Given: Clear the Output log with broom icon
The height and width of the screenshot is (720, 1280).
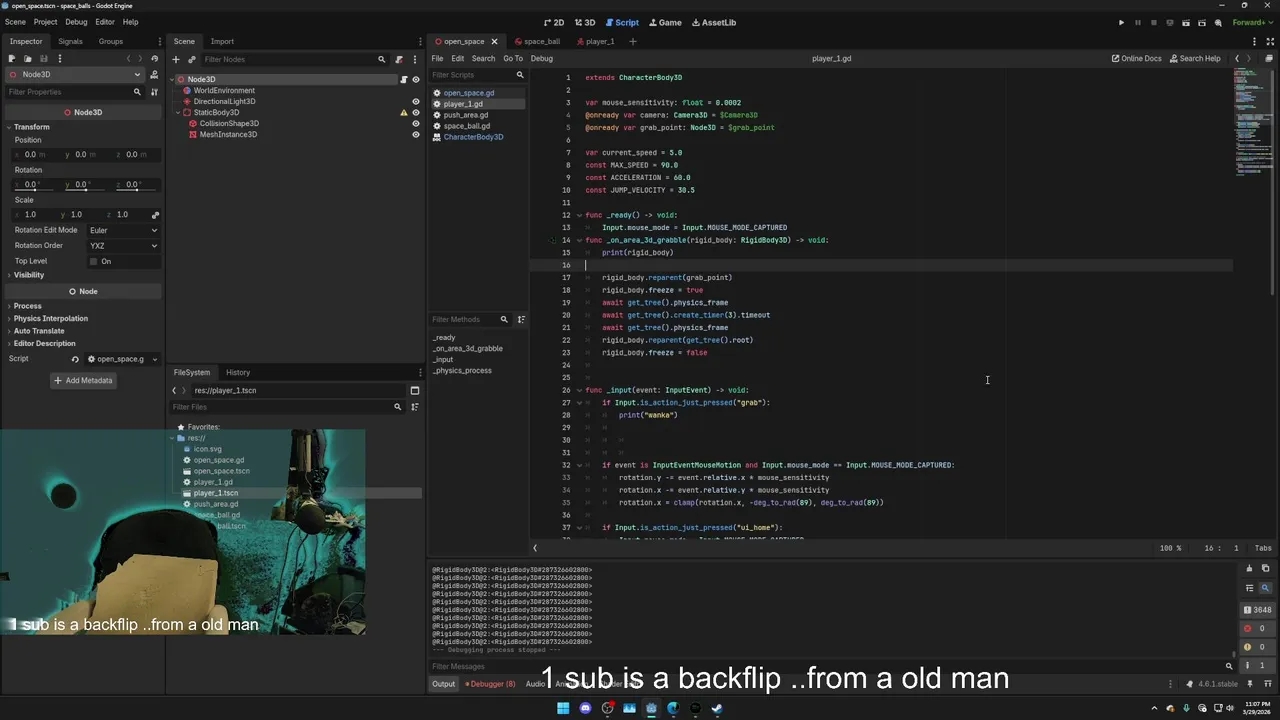Looking at the screenshot, I should [x=1249, y=569].
